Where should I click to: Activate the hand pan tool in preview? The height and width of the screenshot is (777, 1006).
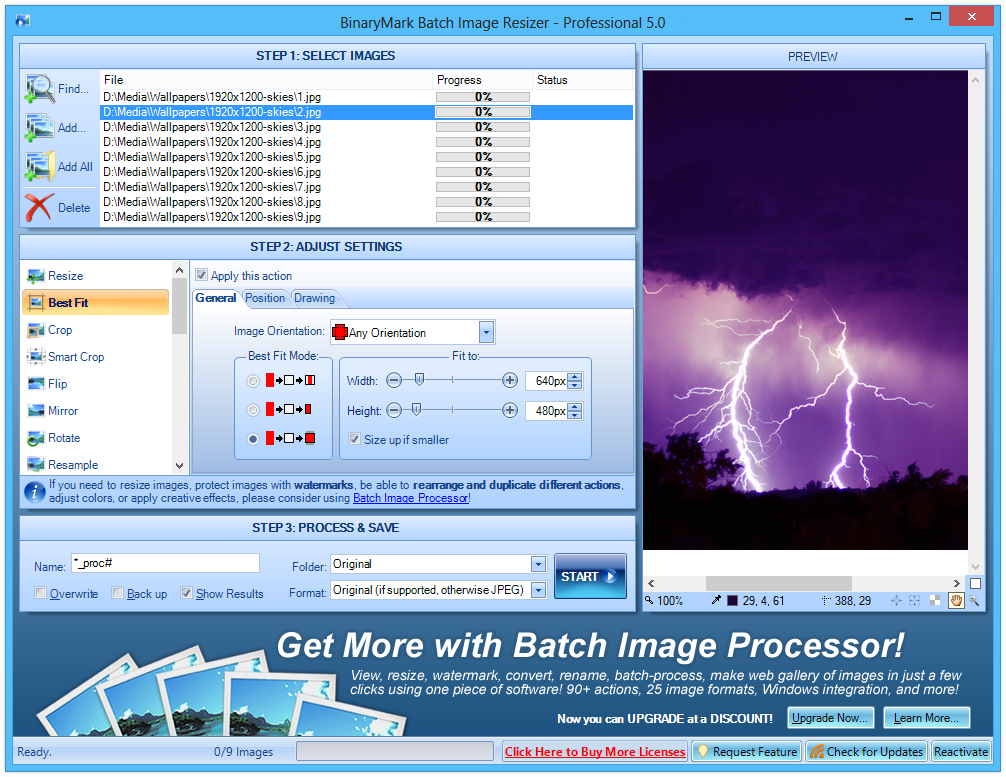point(955,601)
